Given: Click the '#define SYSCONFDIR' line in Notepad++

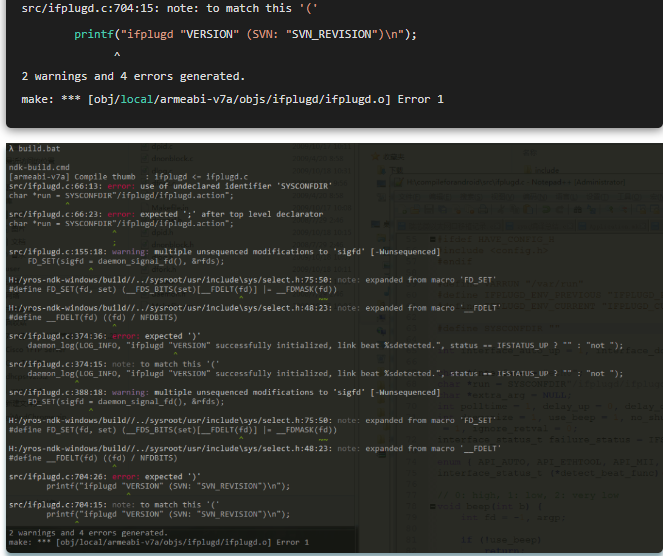Looking at the screenshot, I should click(498, 328).
